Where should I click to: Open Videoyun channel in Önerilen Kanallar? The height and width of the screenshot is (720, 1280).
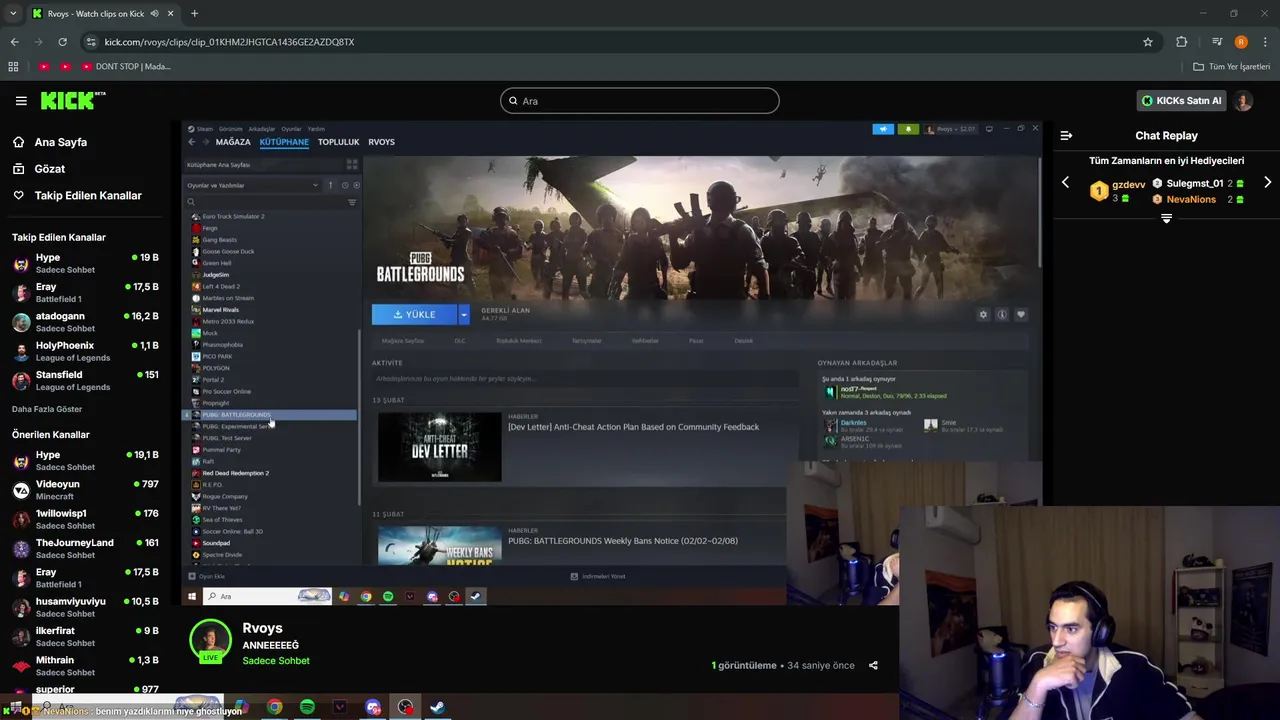tap(85, 490)
